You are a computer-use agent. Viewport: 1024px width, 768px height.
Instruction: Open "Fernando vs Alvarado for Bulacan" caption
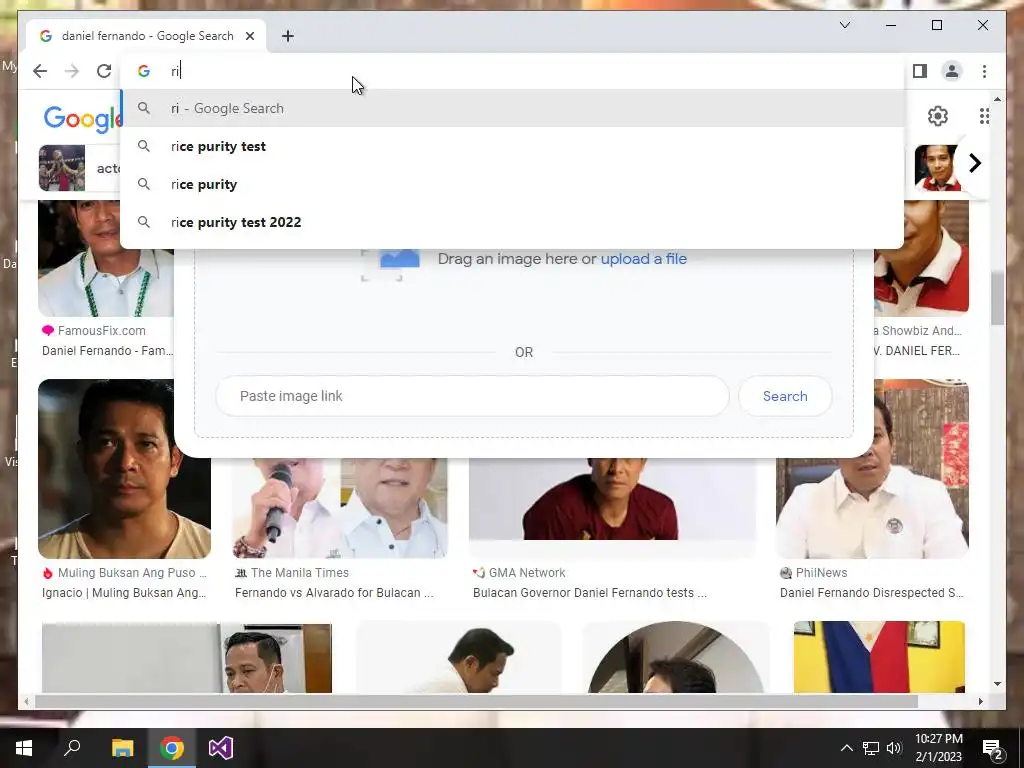coord(334,593)
